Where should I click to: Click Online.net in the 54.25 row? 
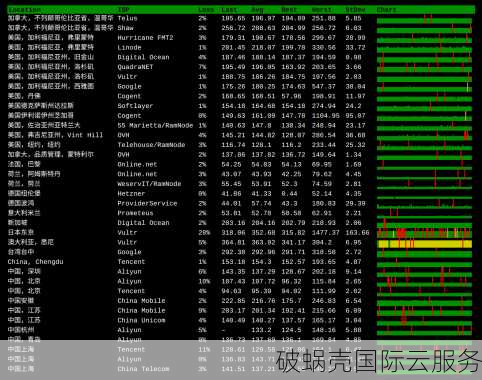pyautogui.click(x=137, y=165)
